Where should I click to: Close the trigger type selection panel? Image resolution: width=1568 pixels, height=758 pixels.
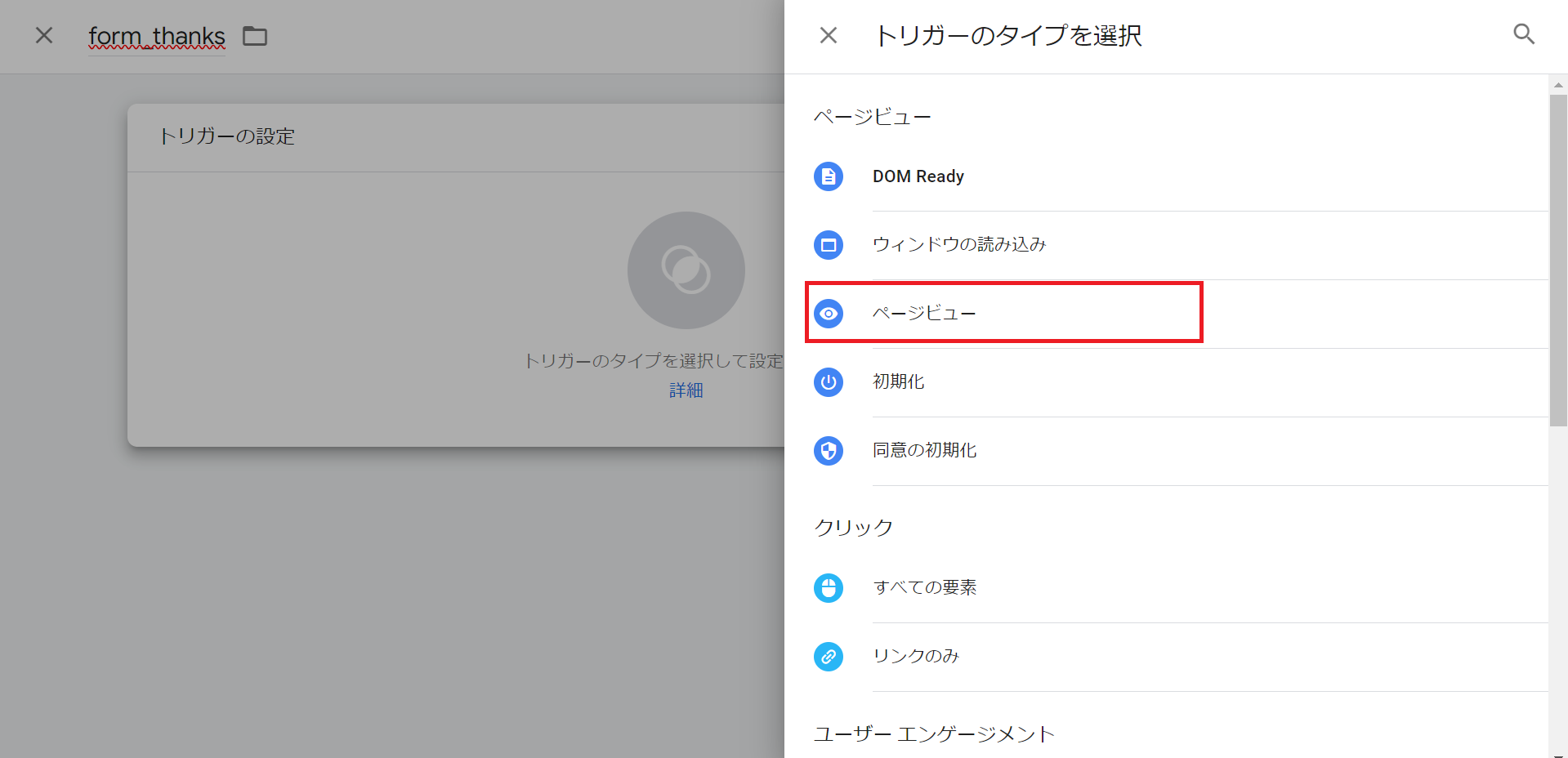click(828, 35)
